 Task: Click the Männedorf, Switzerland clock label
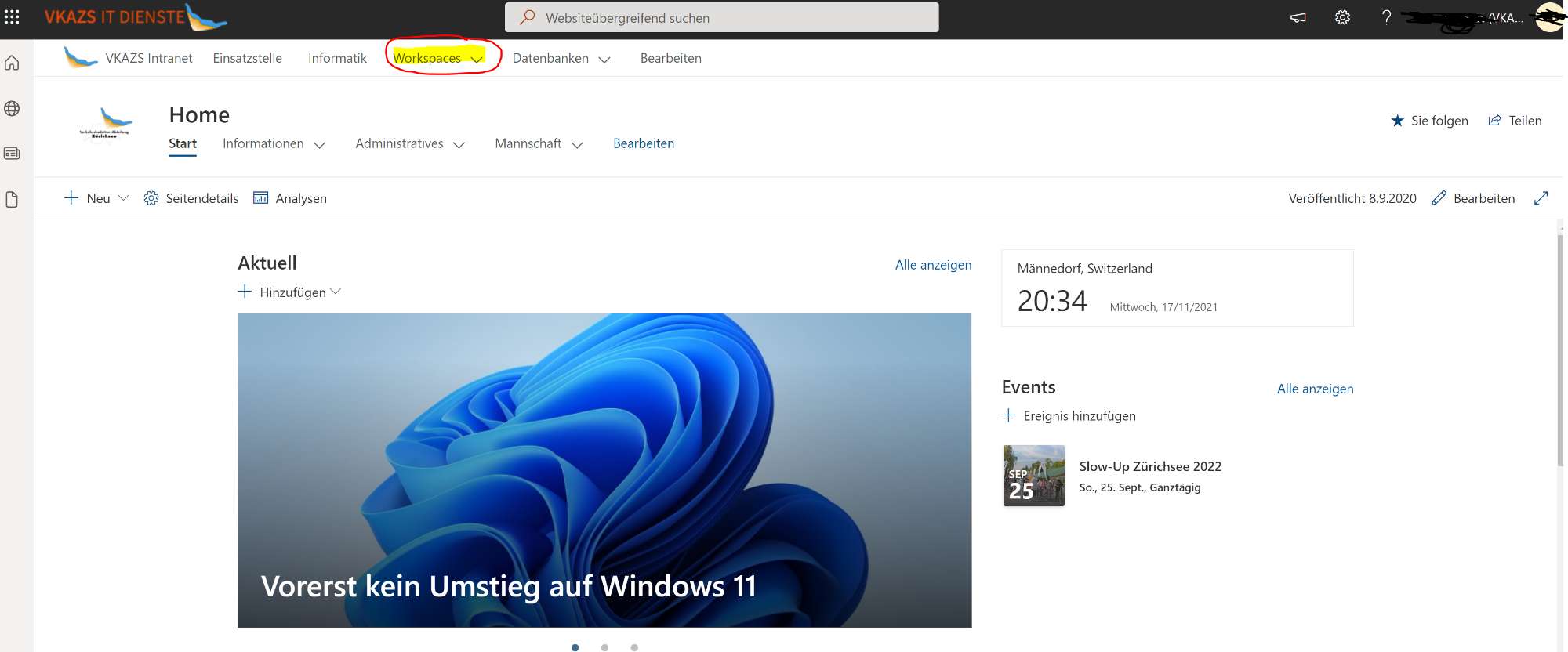coord(1085,268)
